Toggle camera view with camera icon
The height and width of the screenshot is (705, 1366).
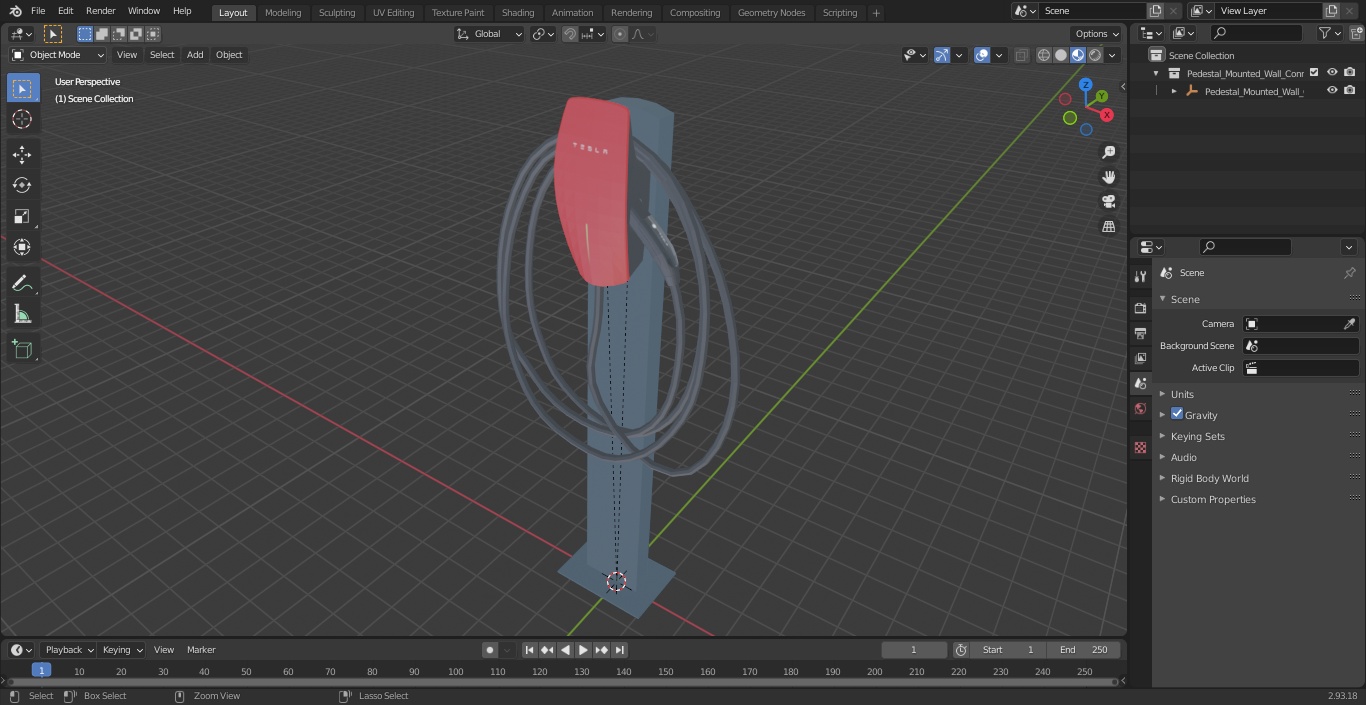coord(1108,201)
